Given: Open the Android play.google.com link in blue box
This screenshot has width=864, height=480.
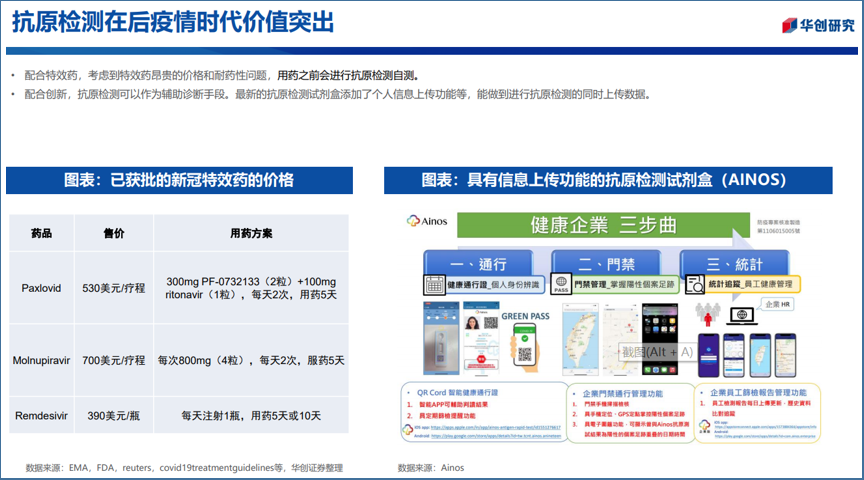Looking at the screenshot, I should coord(495,436).
